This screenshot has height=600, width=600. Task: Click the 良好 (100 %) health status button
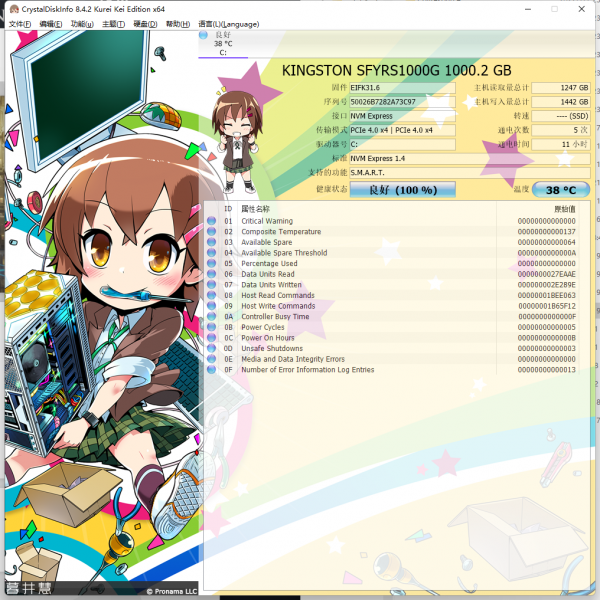tap(389, 190)
